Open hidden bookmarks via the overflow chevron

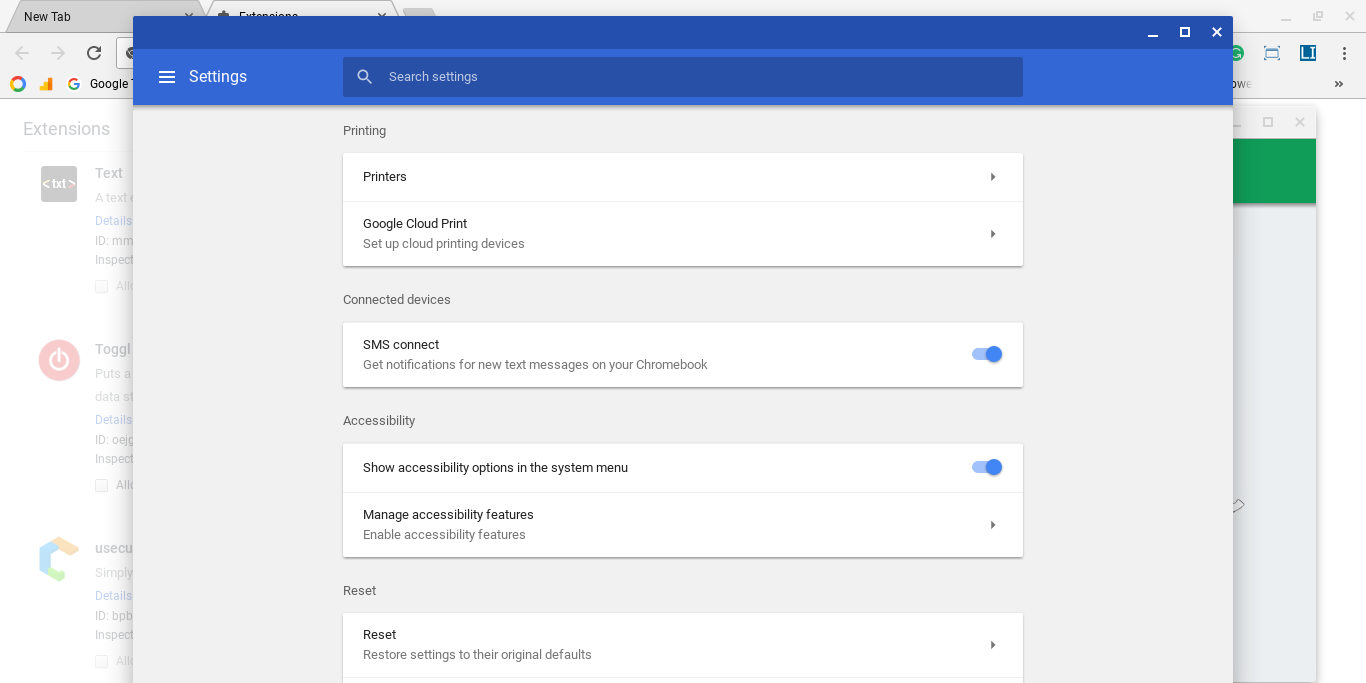pos(1338,84)
